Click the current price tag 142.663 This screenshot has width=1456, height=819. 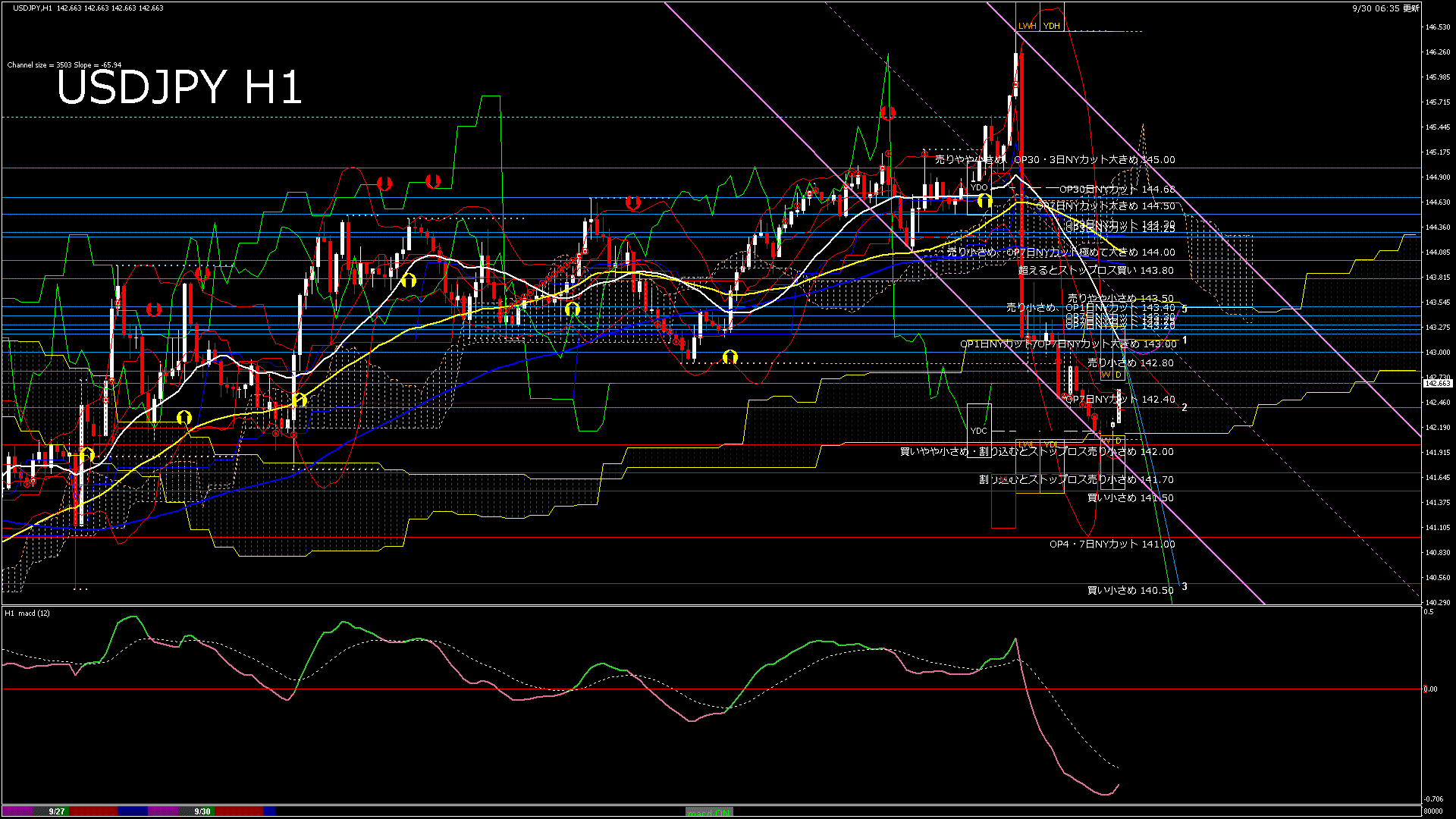point(1438,384)
